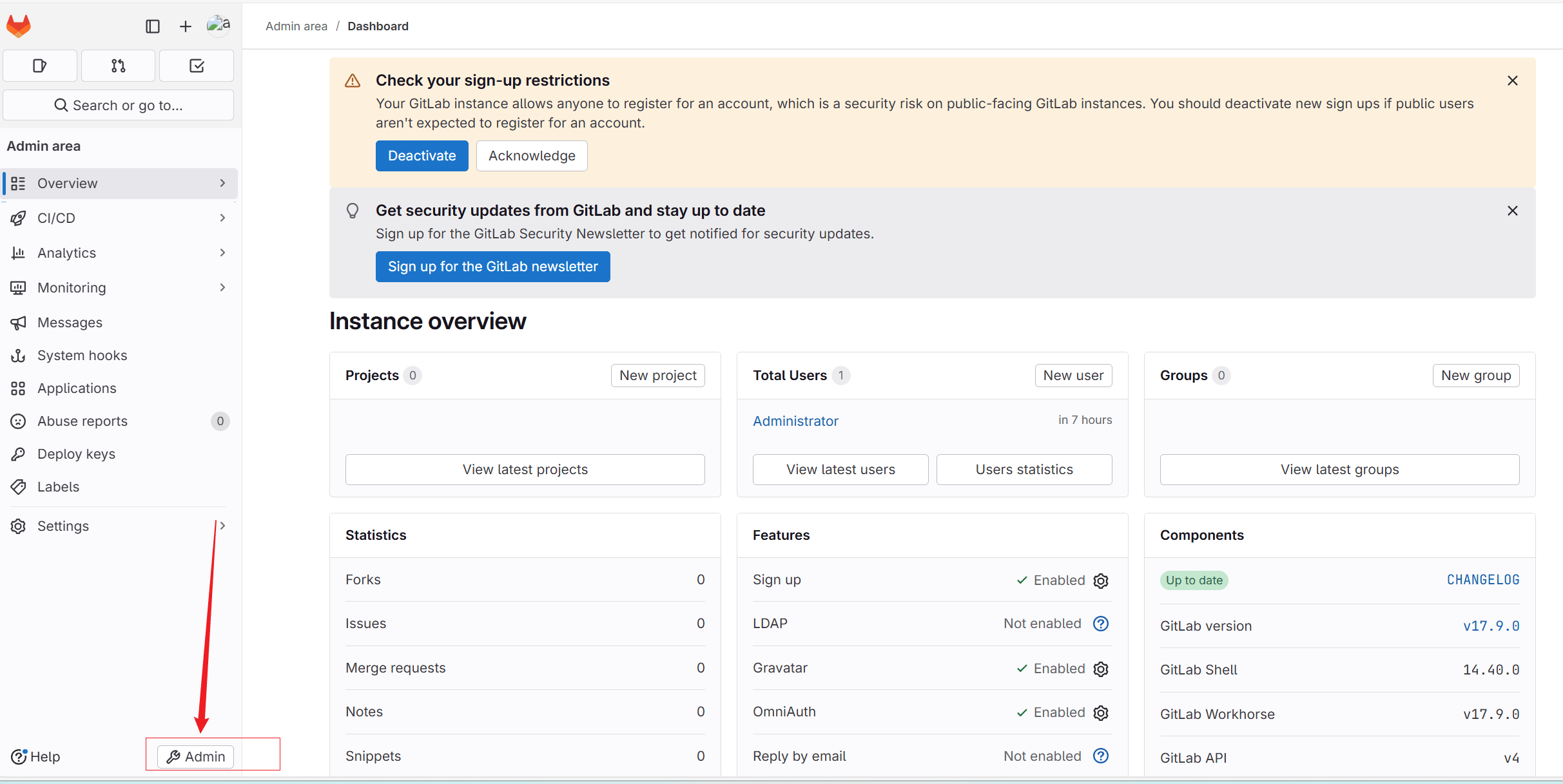The width and height of the screenshot is (1563, 784).
Task: Click the New group button
Action: coord(1476,376)
